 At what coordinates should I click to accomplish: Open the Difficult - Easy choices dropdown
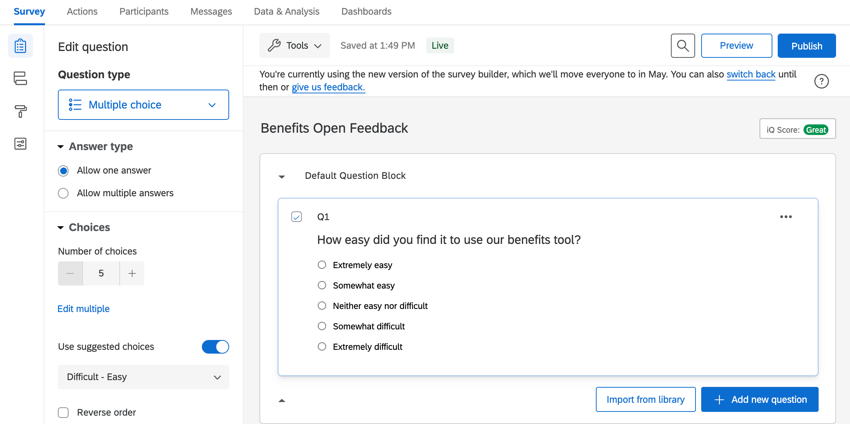(x=143, y=377)
